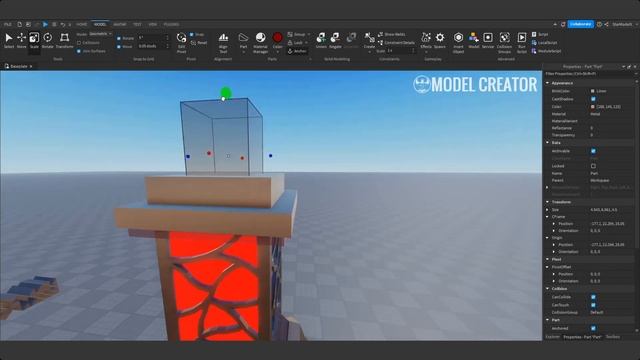Toggle the CanTouch property
Screen dimensions: 640x360
coord(593,305)
